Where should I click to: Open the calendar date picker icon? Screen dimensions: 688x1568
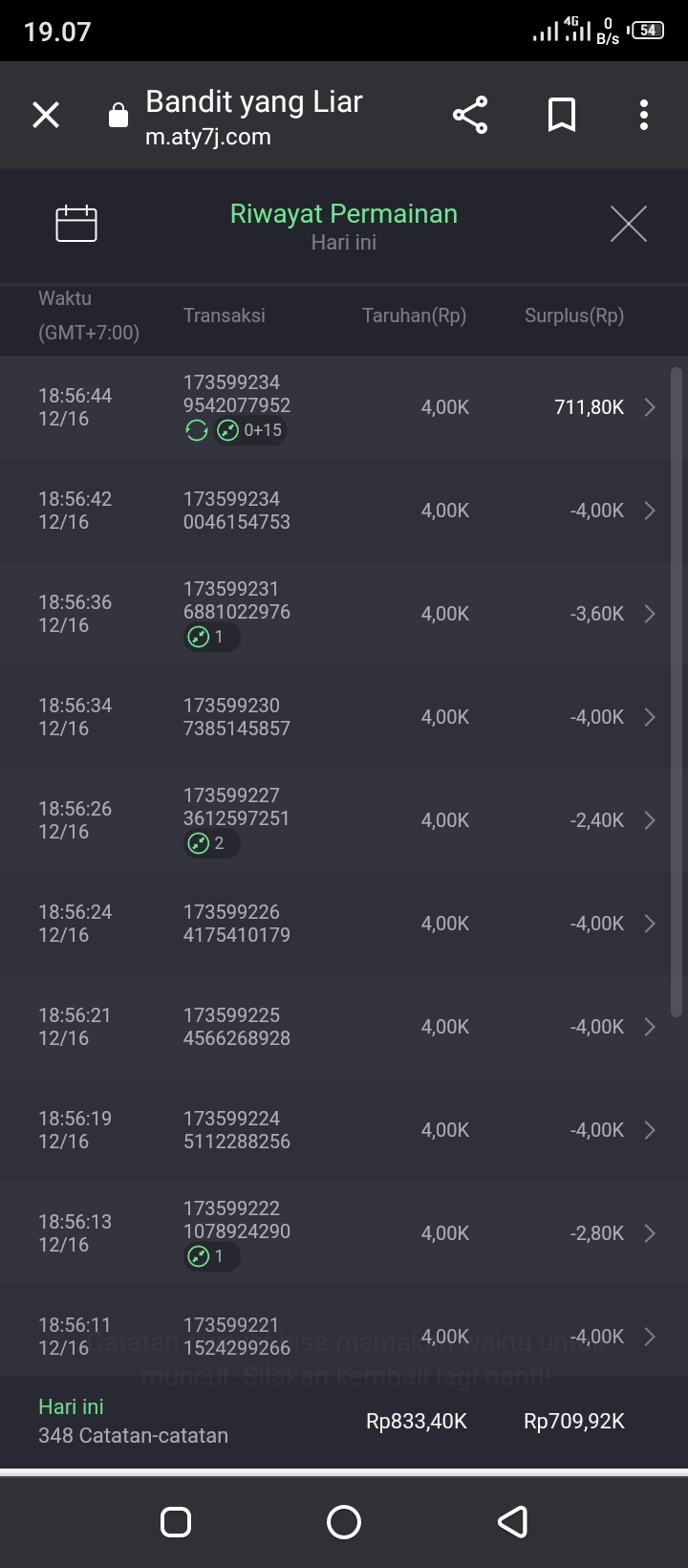point(76,224)
